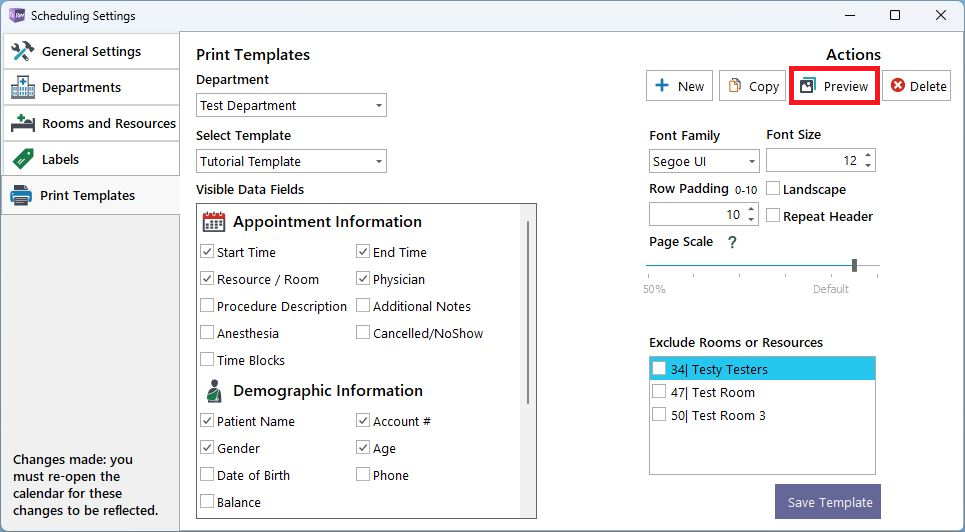Click the plus icon to create New template

tap(662, 86)
